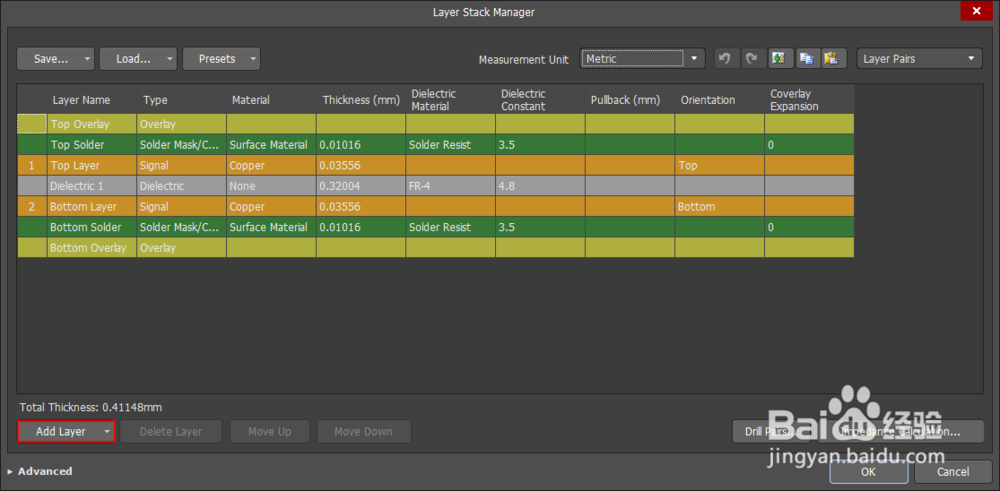The image size is (1000, 491).
Task: Open the Impedance Calculation button
Action: (x=900, y=432)
